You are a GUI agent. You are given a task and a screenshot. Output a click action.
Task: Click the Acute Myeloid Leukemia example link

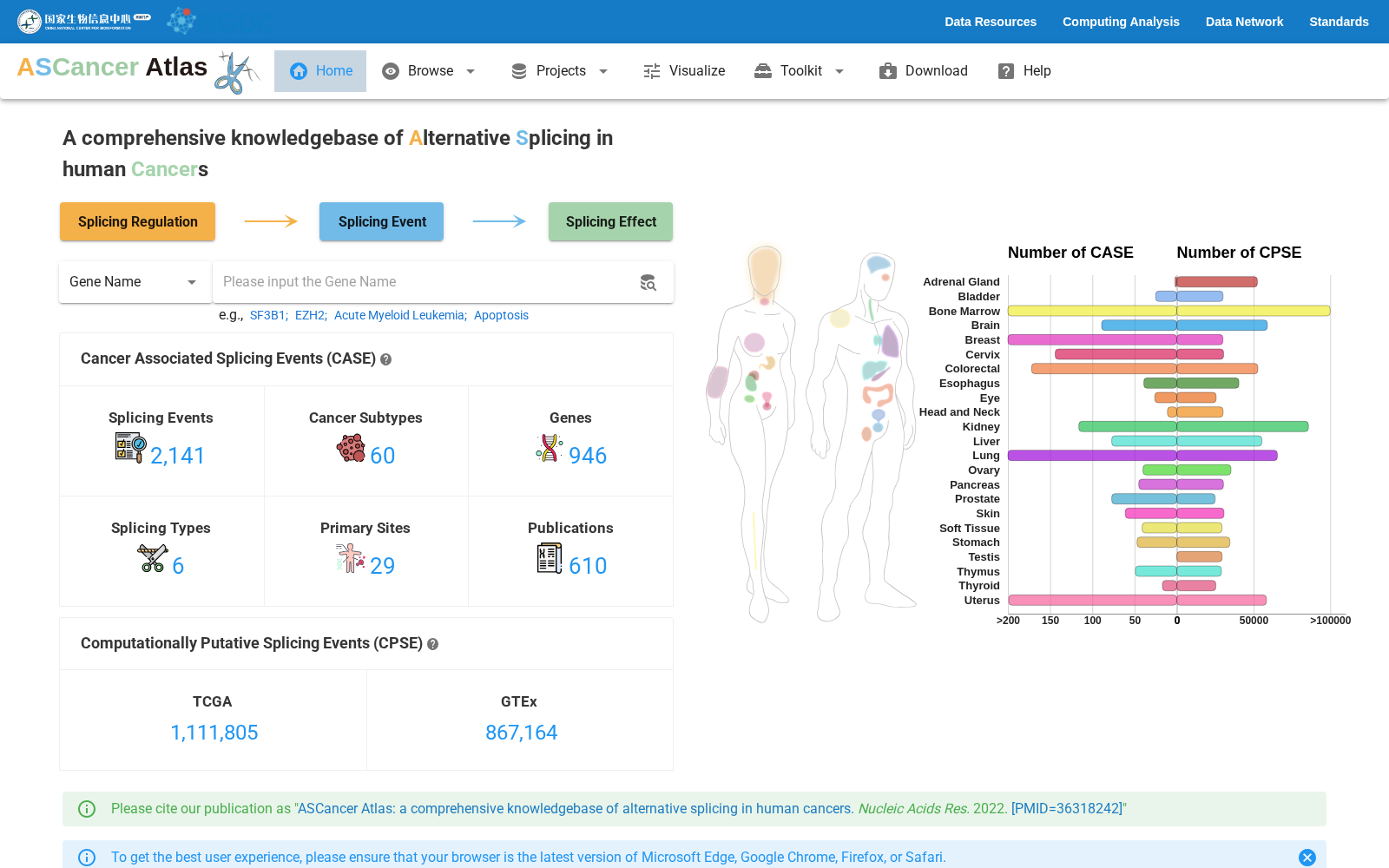coord(399,316)
